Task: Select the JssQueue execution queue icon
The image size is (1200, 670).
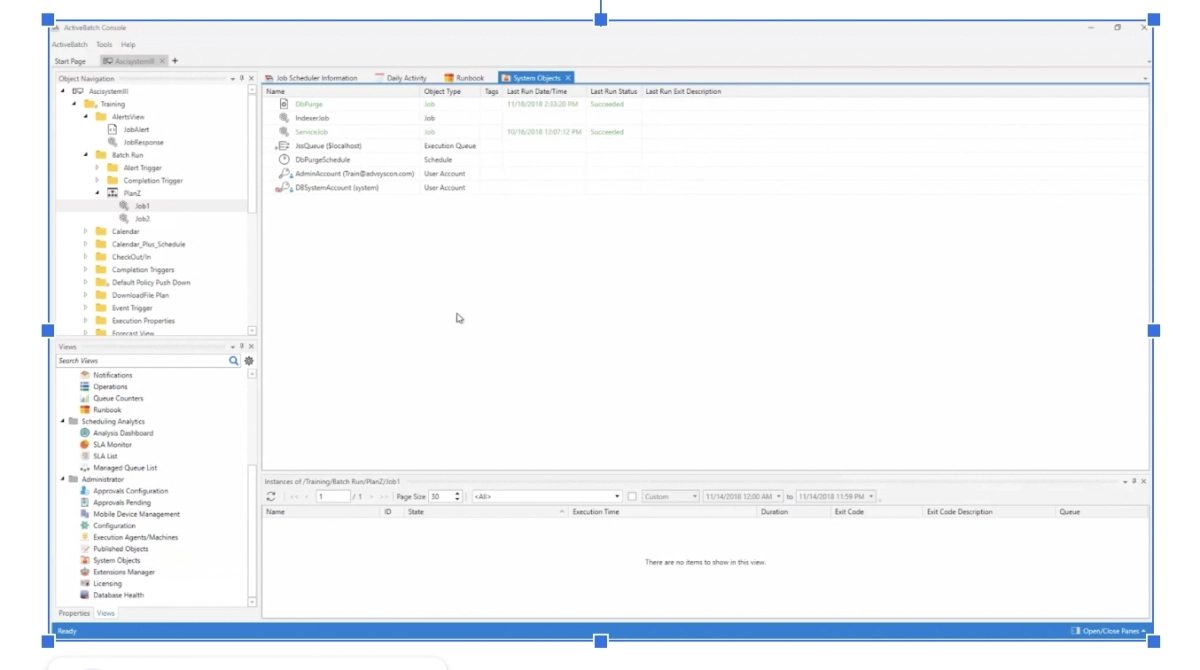Action: click(284, 146)
